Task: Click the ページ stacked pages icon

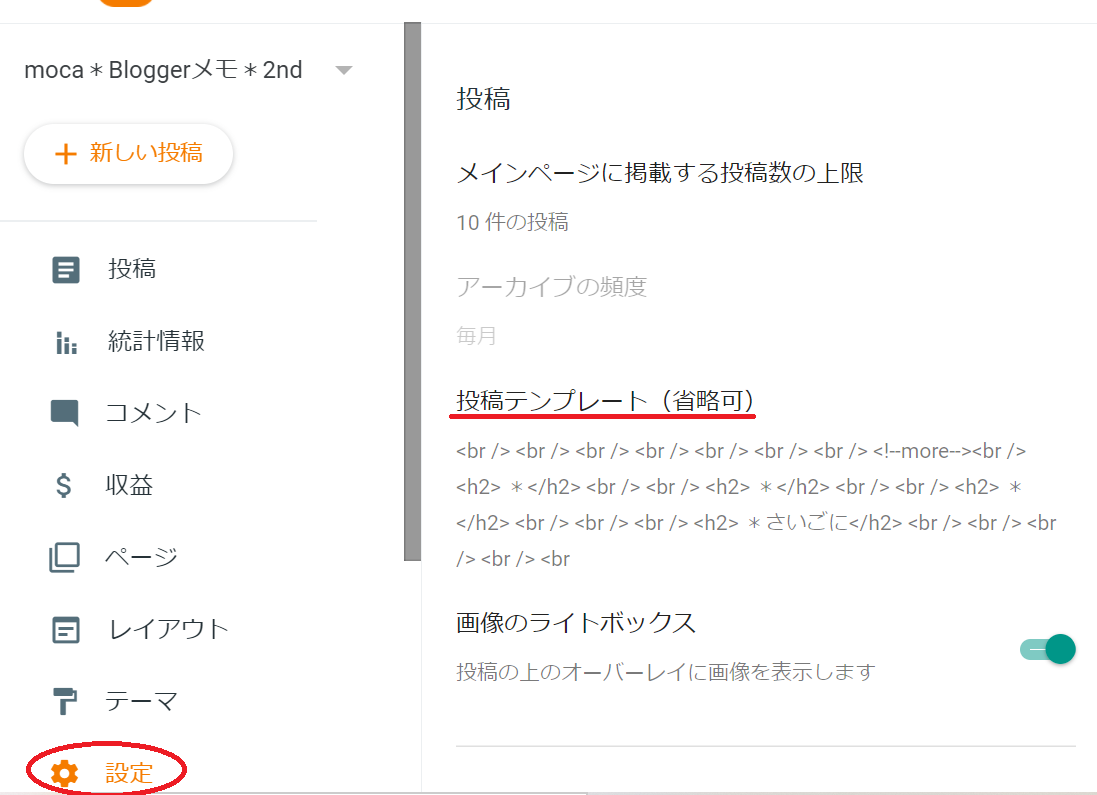Action: point(64,556)
